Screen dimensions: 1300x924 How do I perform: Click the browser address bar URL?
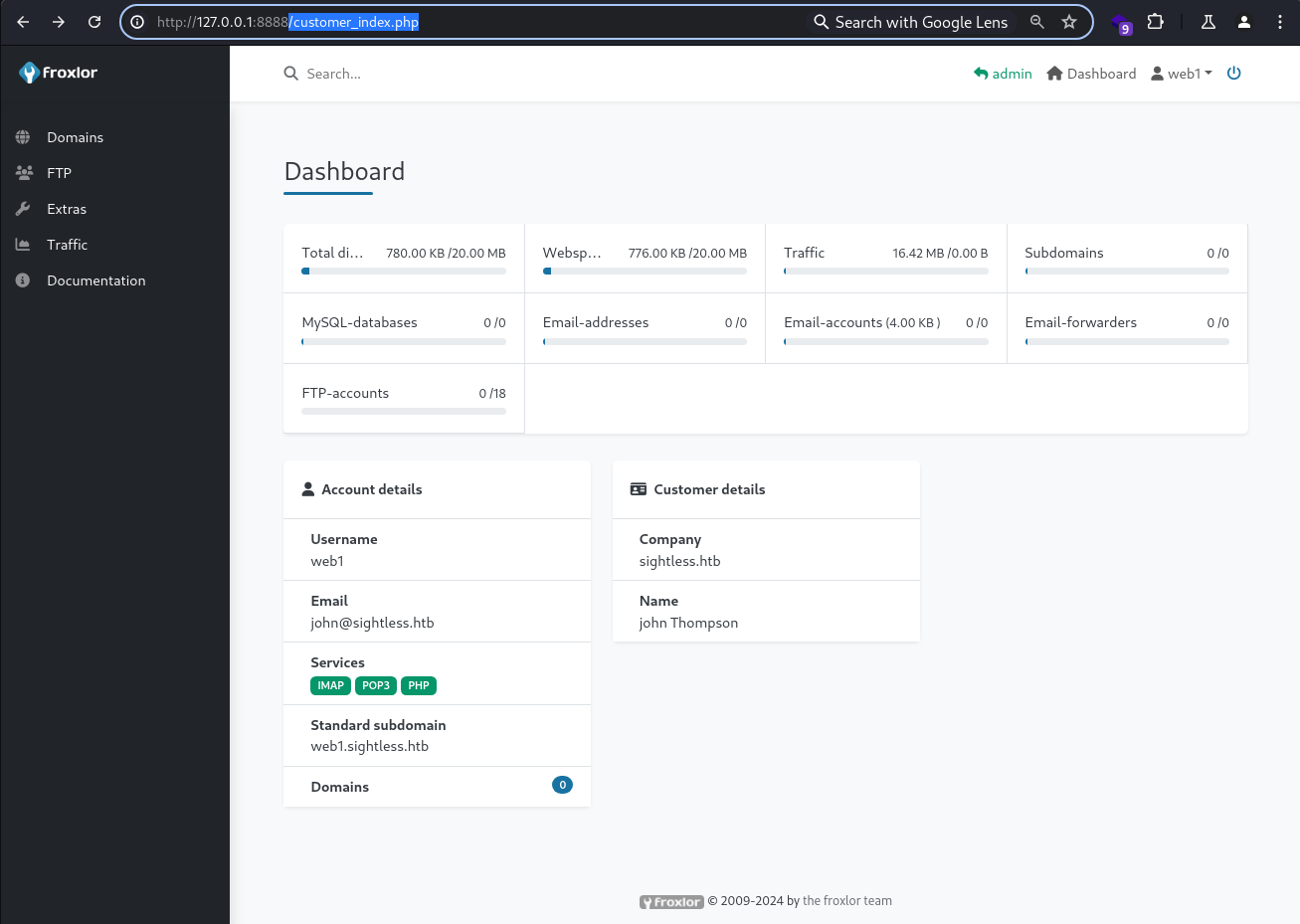click(x=287, y=22)
